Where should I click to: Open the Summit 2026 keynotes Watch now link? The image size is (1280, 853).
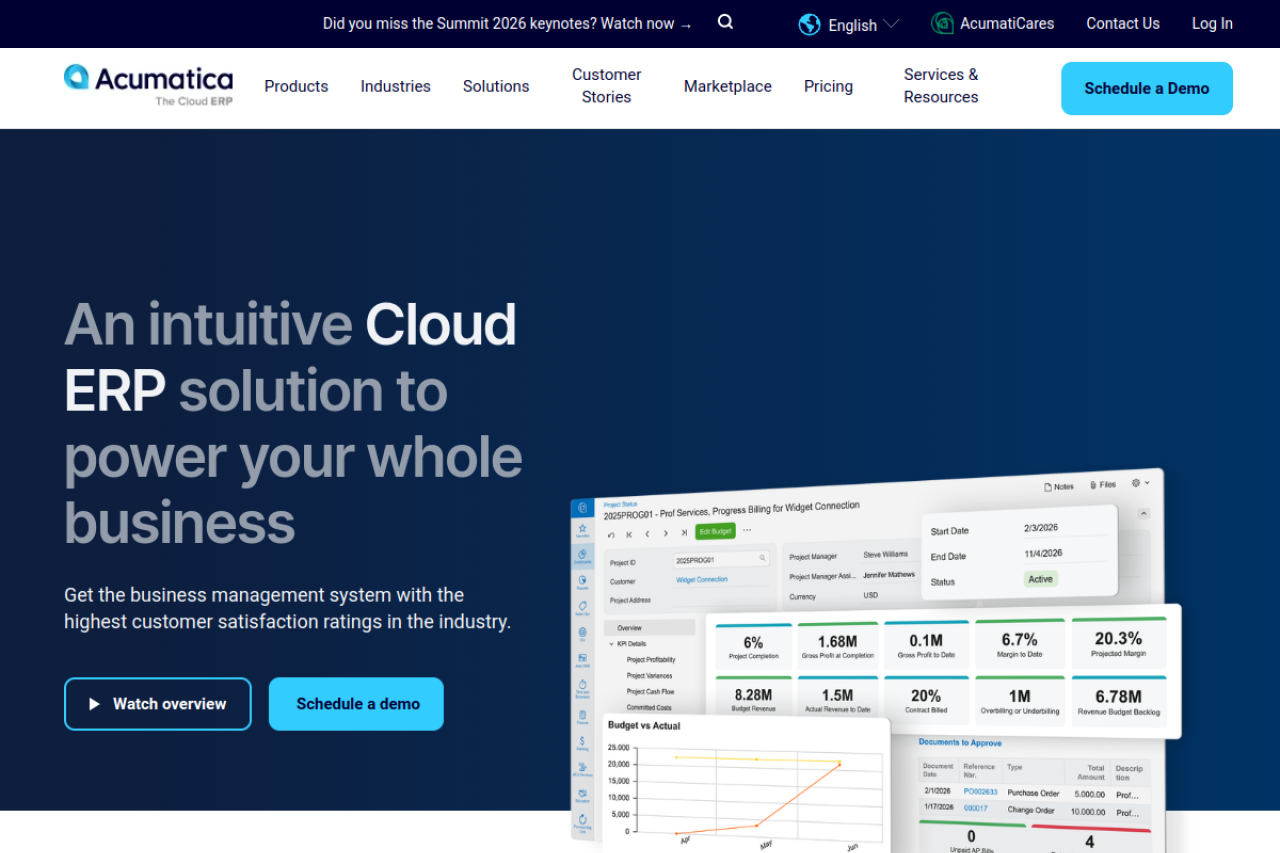click(507, 23)
